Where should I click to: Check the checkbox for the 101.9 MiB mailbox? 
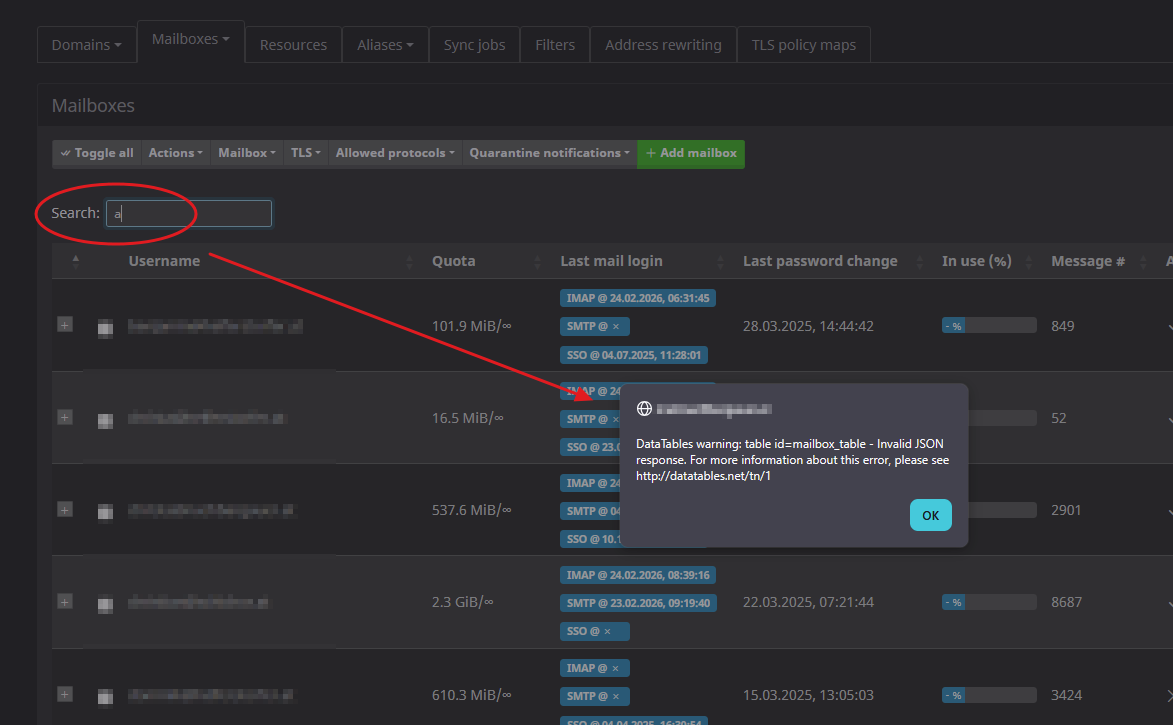105,326
